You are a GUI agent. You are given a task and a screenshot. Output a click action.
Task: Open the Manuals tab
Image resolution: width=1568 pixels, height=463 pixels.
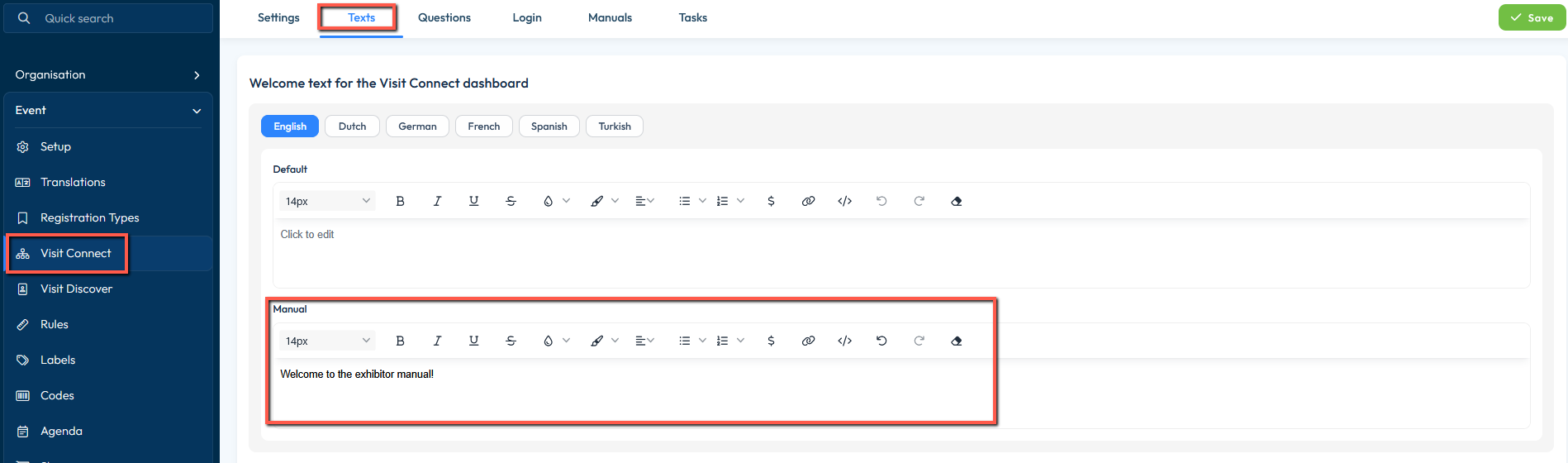pos(610,17)
